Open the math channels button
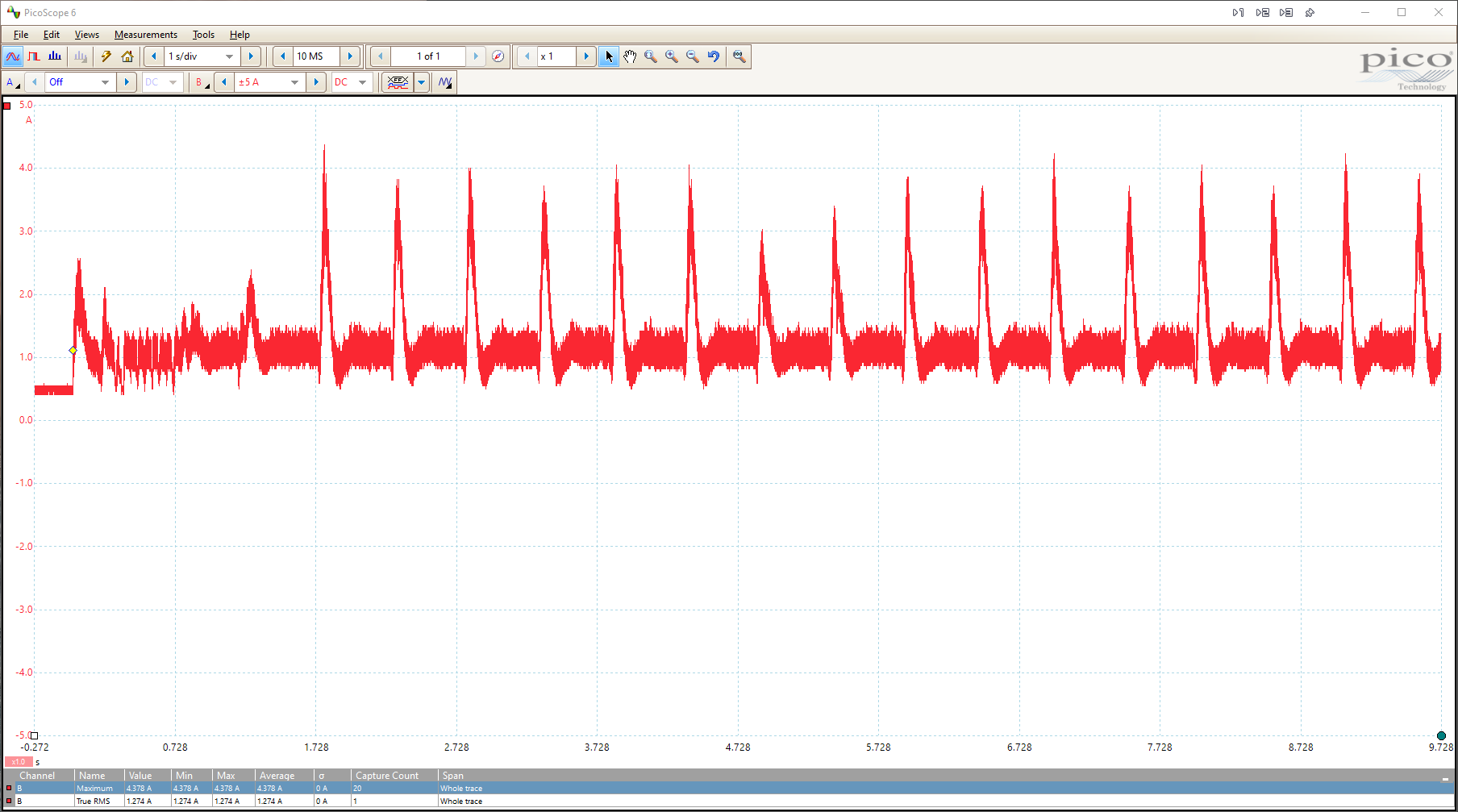This screenshot has width=1458, height=812. pyautogui.click(x=398, y=82)
